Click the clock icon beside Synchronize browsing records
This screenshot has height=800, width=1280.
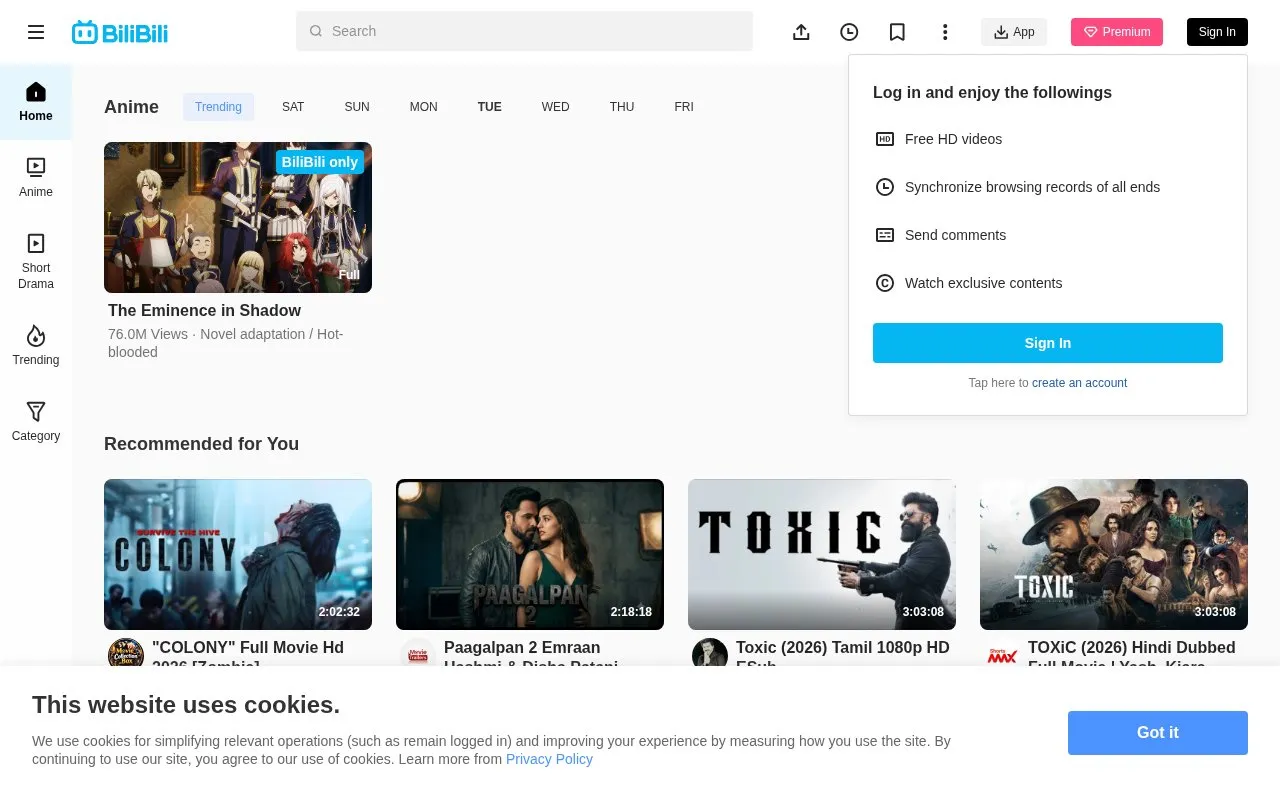[885, 187]
